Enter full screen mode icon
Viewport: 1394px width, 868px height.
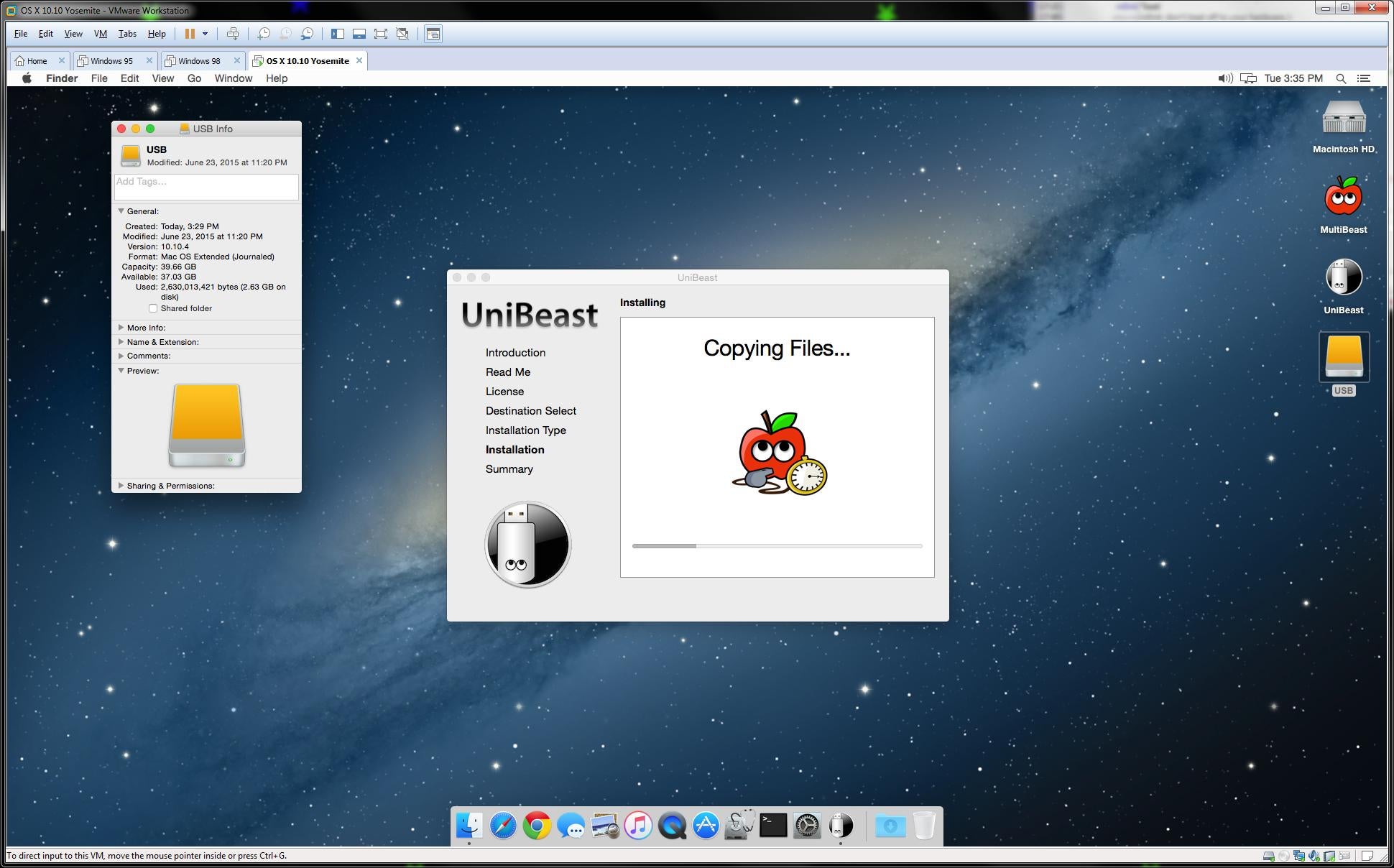(x=381, y=34)
